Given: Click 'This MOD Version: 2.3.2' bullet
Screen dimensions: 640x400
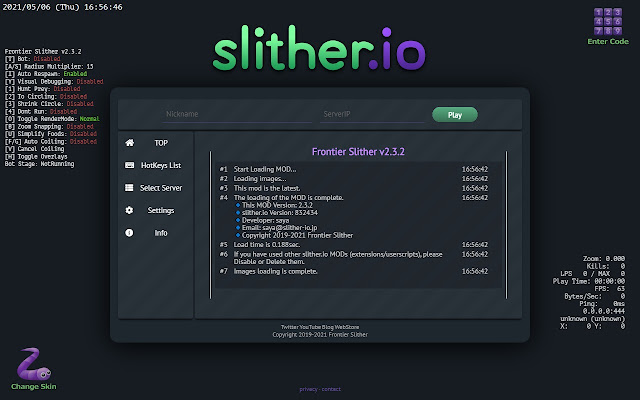Looking at the screenshot, I should [x=274, y=205].
